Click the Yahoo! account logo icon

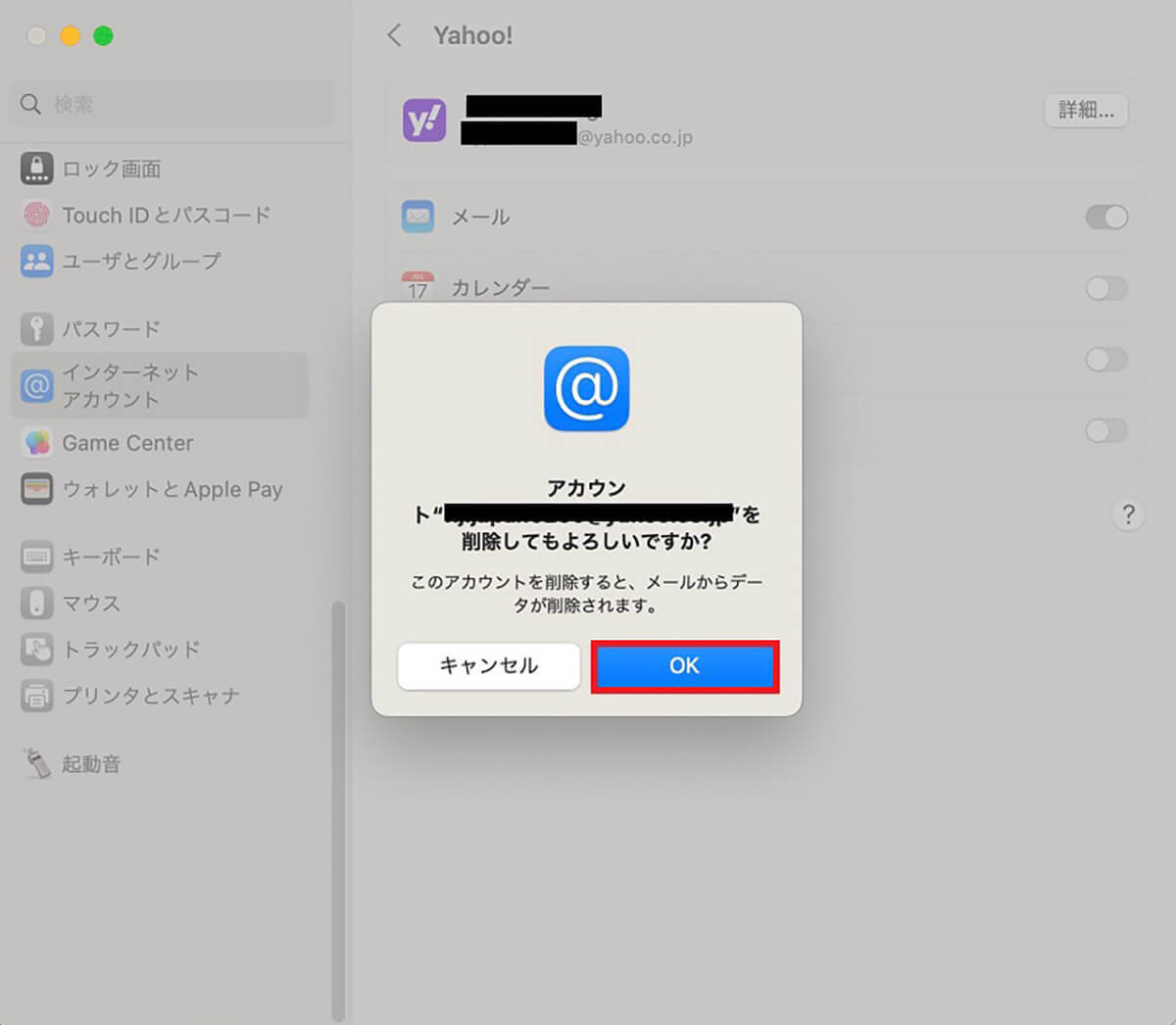click(424, 121)
